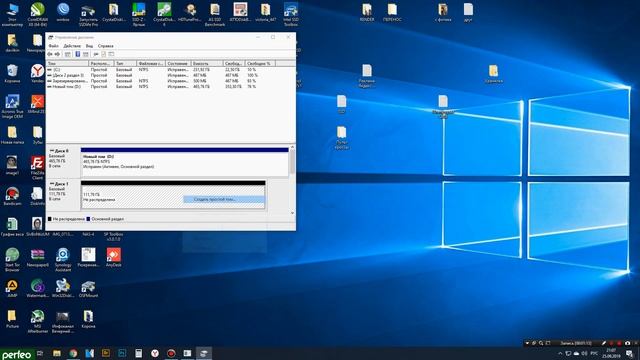Open Calculator from the taskbar
Screen dimensions: 640x360
[138, 353]
